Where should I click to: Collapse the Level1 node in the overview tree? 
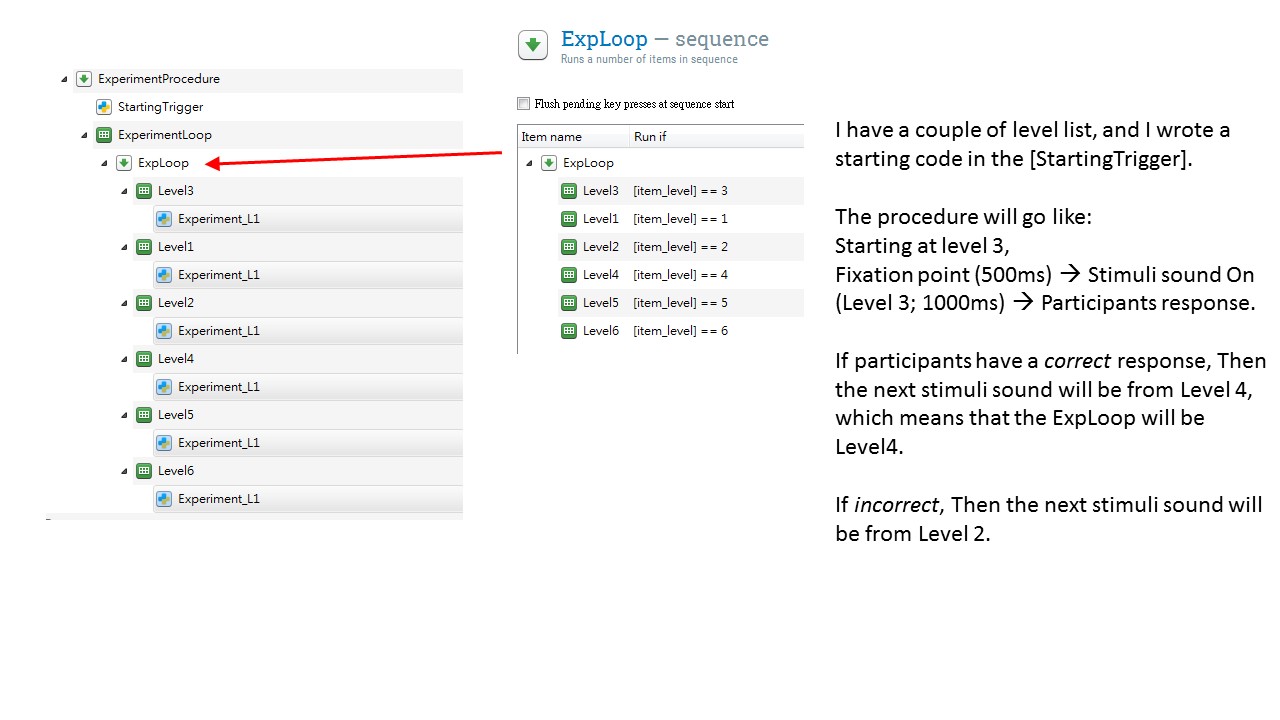(125, 247)
